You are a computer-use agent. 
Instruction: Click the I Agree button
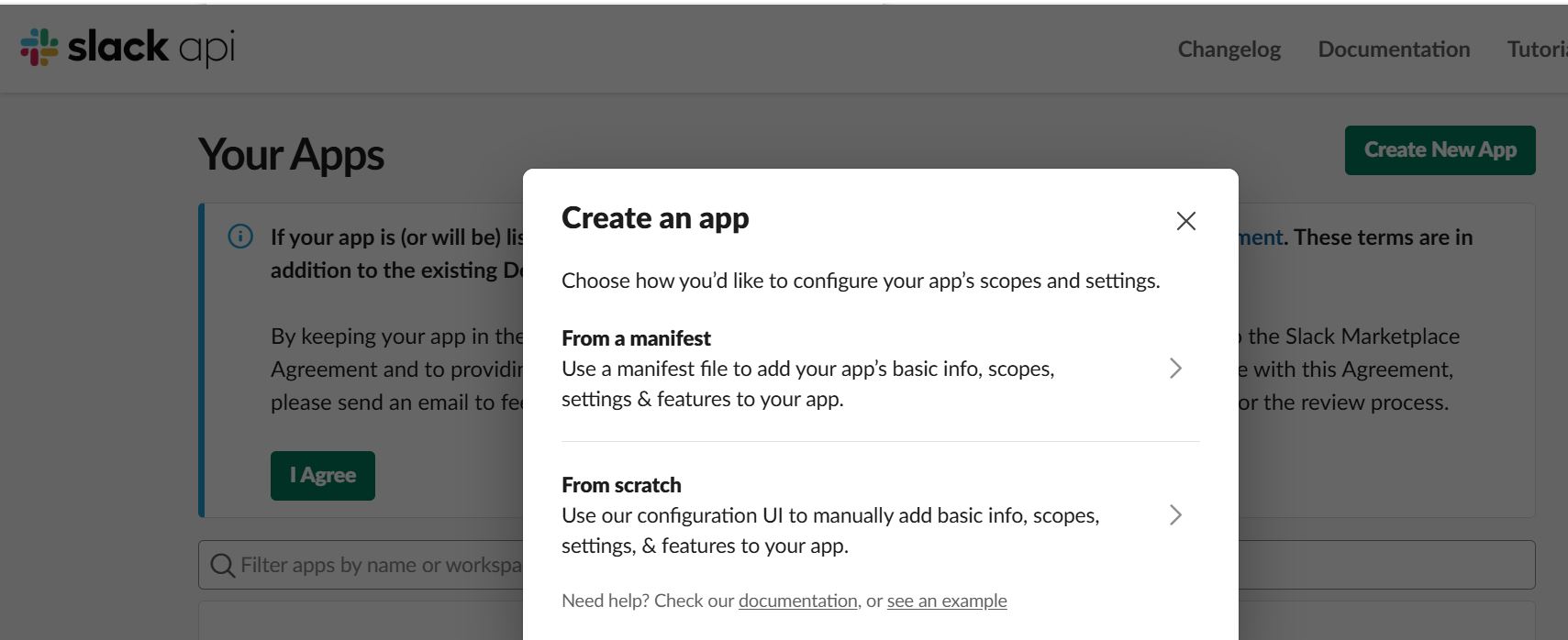(x=323, y=476)
